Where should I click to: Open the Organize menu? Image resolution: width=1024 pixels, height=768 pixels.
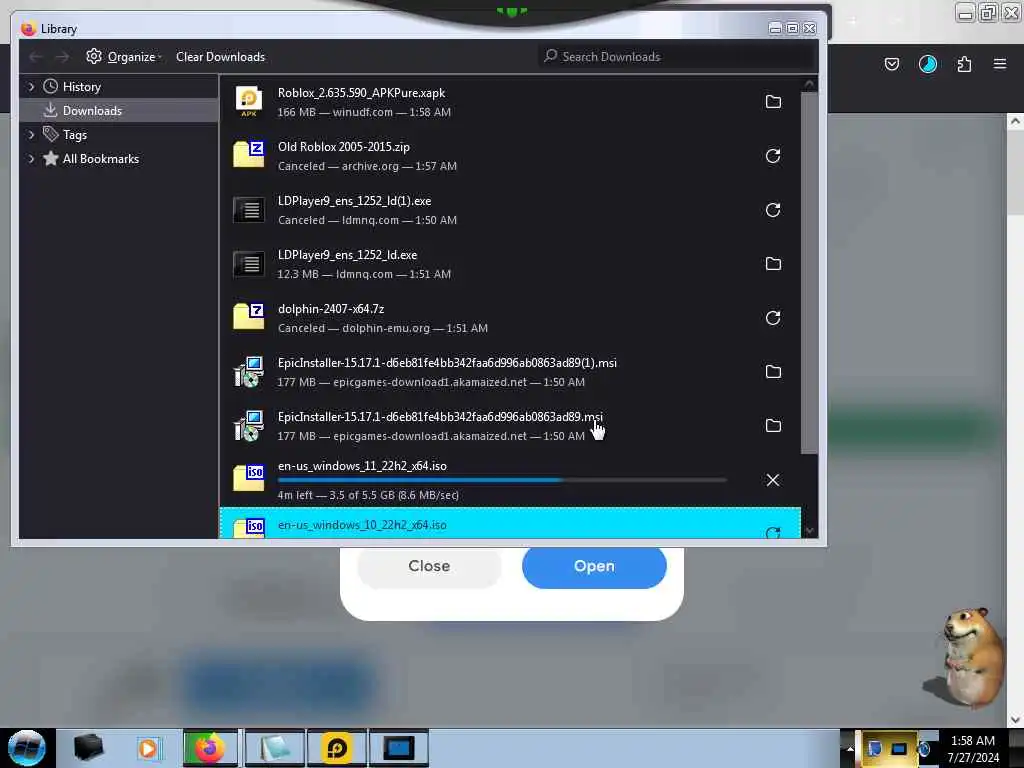tap(124, 57)
